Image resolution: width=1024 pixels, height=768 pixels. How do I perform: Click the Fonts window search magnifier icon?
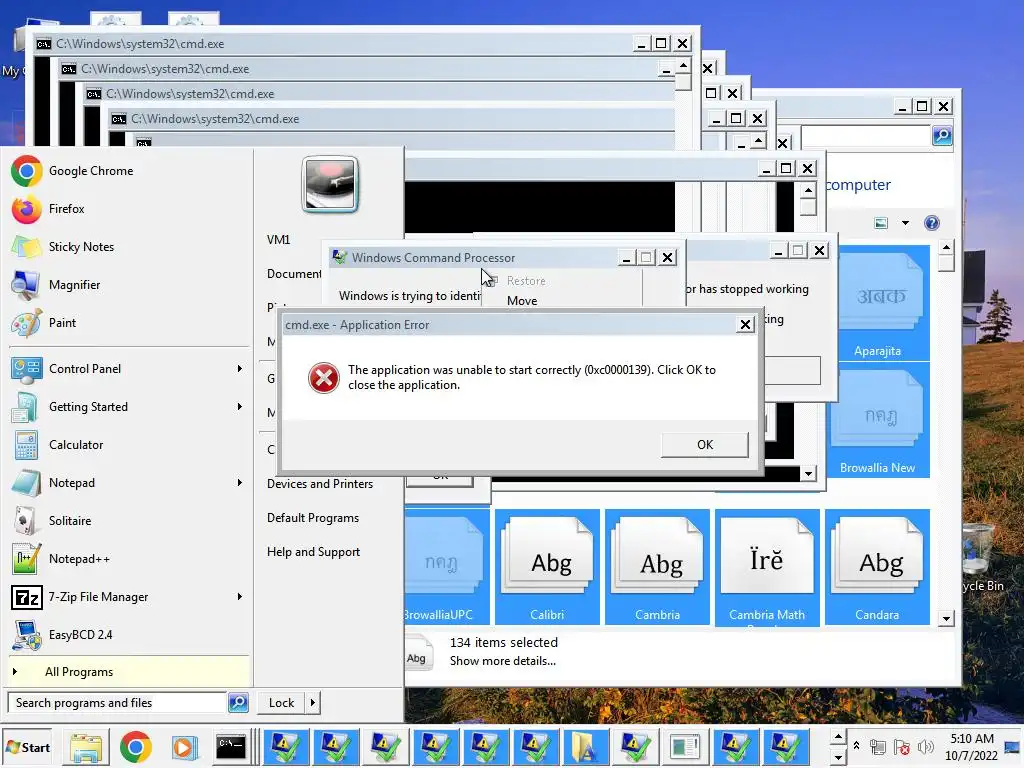coord(942,135)
